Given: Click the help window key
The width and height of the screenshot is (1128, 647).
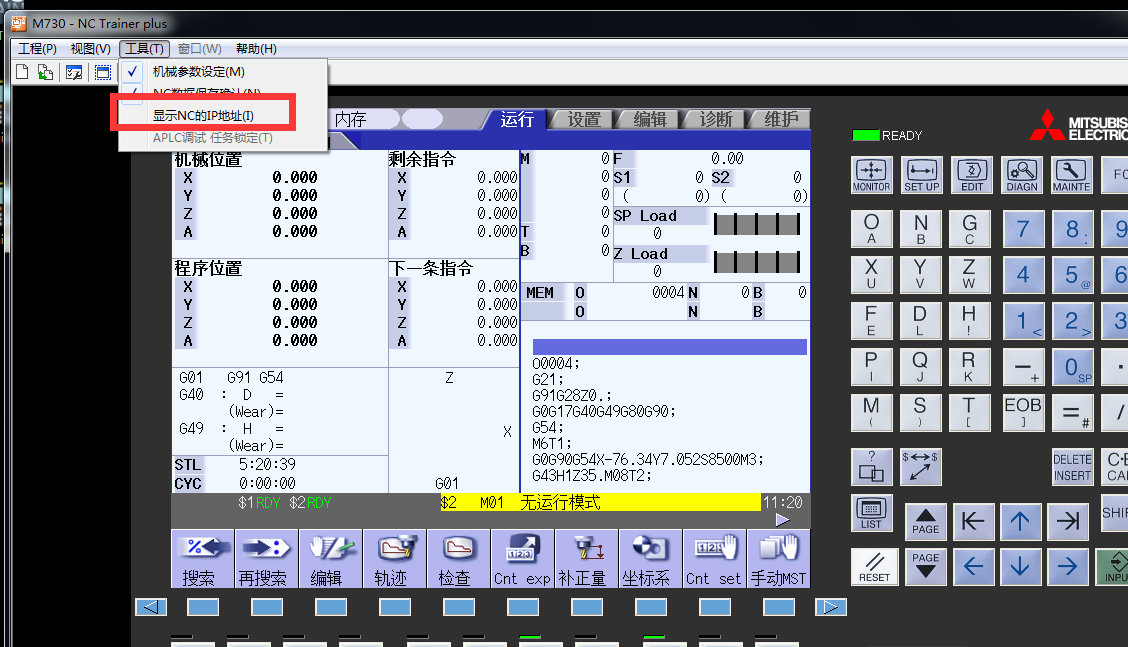Looking at the screenshot, I should coord(871,467).
